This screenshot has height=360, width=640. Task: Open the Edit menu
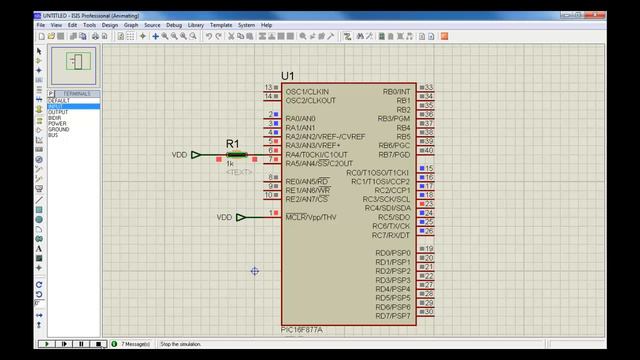tap(72, 25)
